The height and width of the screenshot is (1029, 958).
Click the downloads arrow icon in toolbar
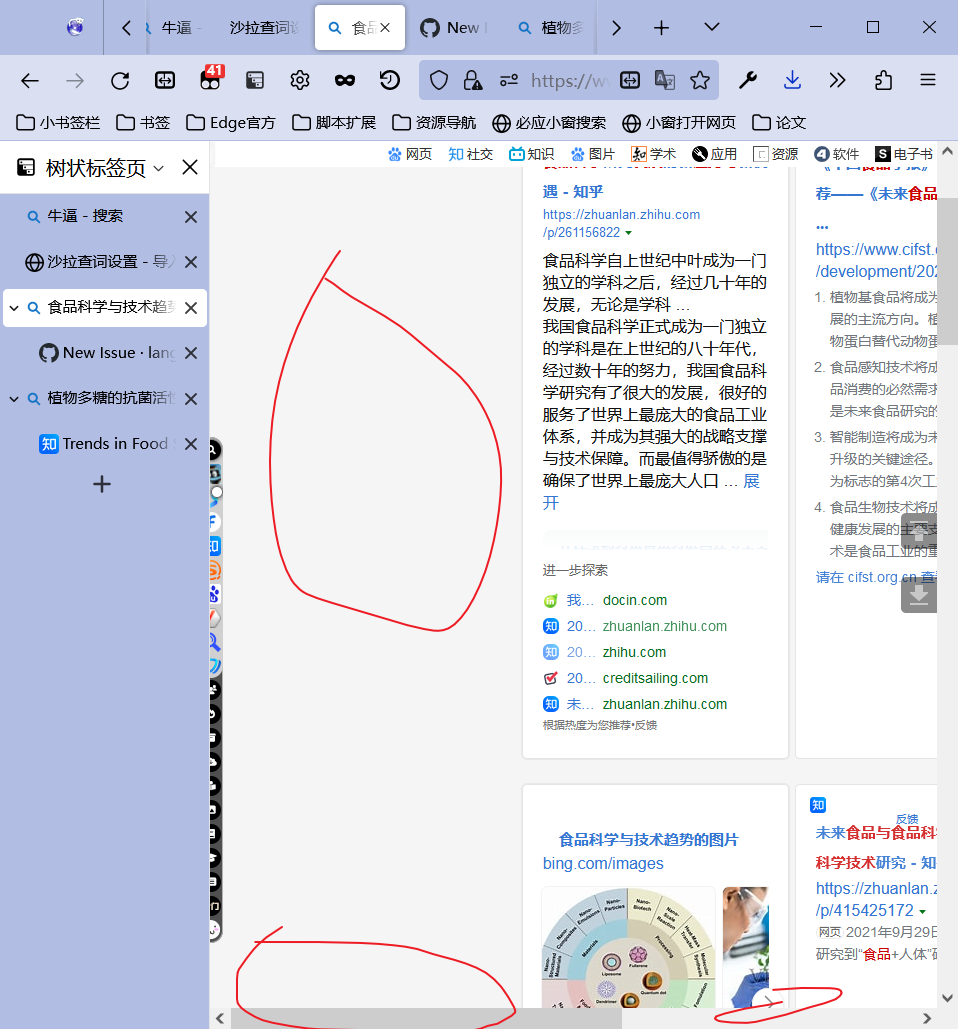792,79
